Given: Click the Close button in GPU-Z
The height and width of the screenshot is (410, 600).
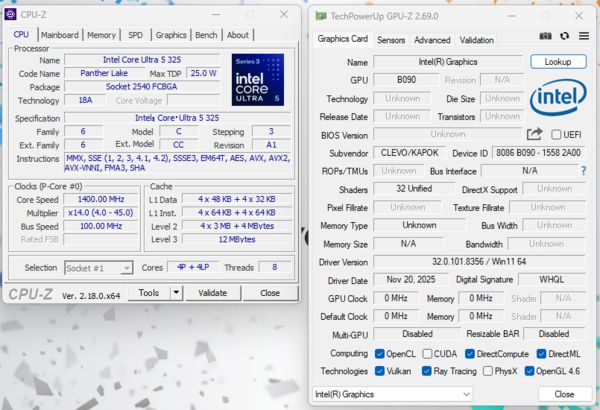Looking at the screenshot, I should pos(564,394).
